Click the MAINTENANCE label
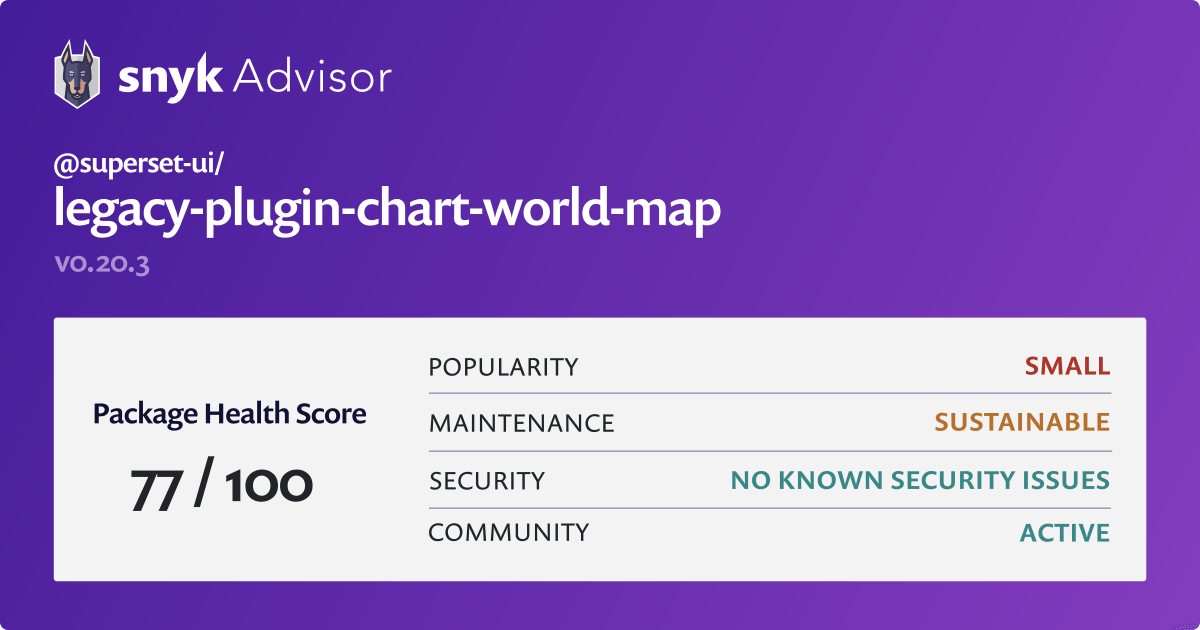The image size is (1200, 630). 521,423
